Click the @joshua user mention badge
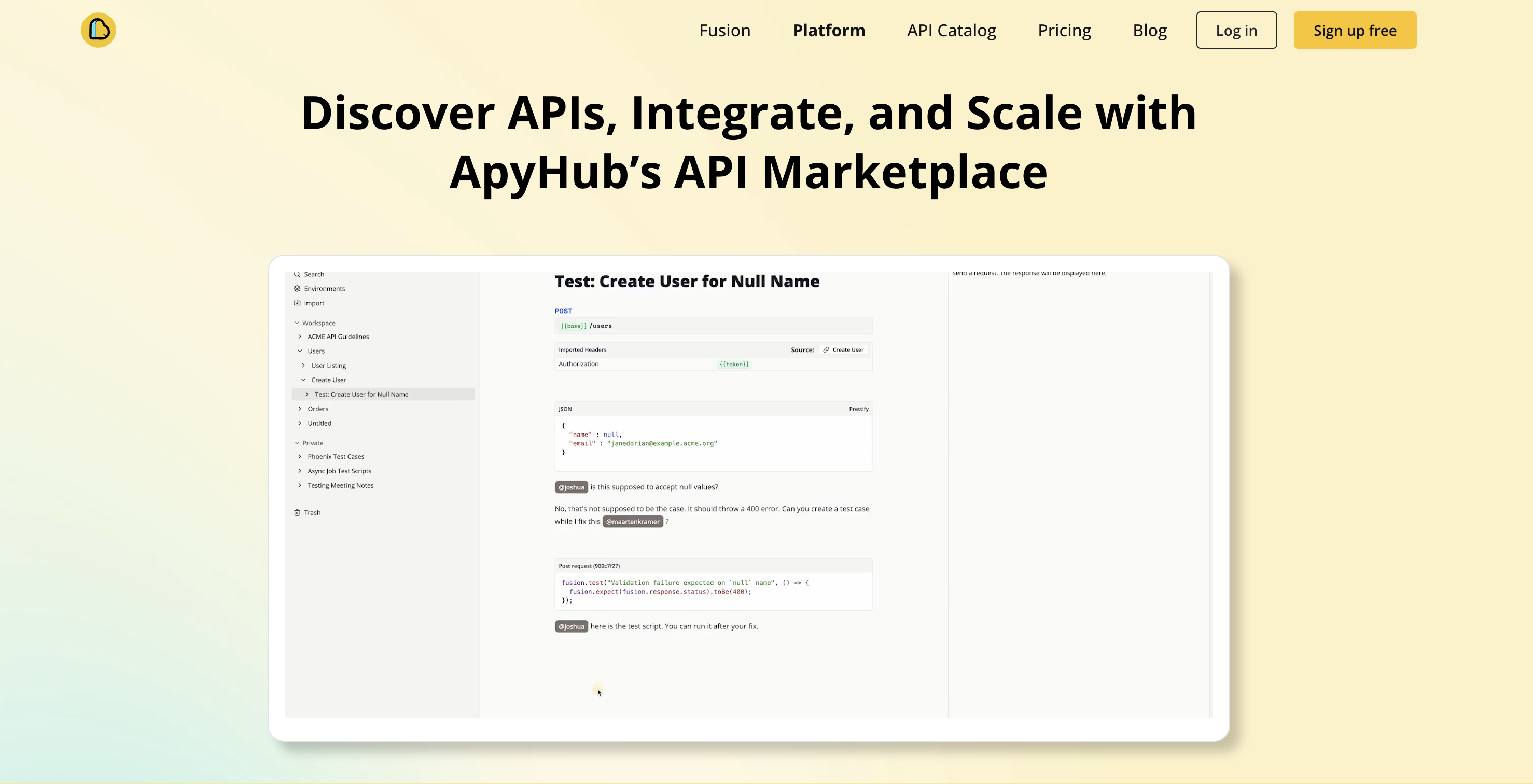 (x=572, y=486)
